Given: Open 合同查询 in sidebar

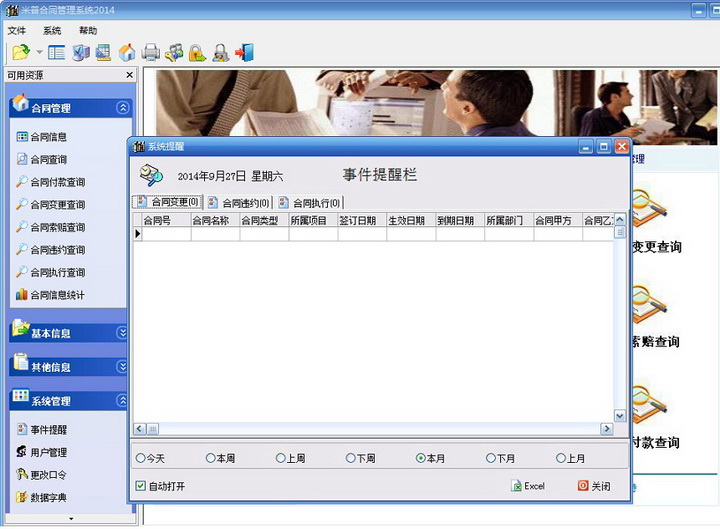Looking at the screenshot, I should coord(42,159).
